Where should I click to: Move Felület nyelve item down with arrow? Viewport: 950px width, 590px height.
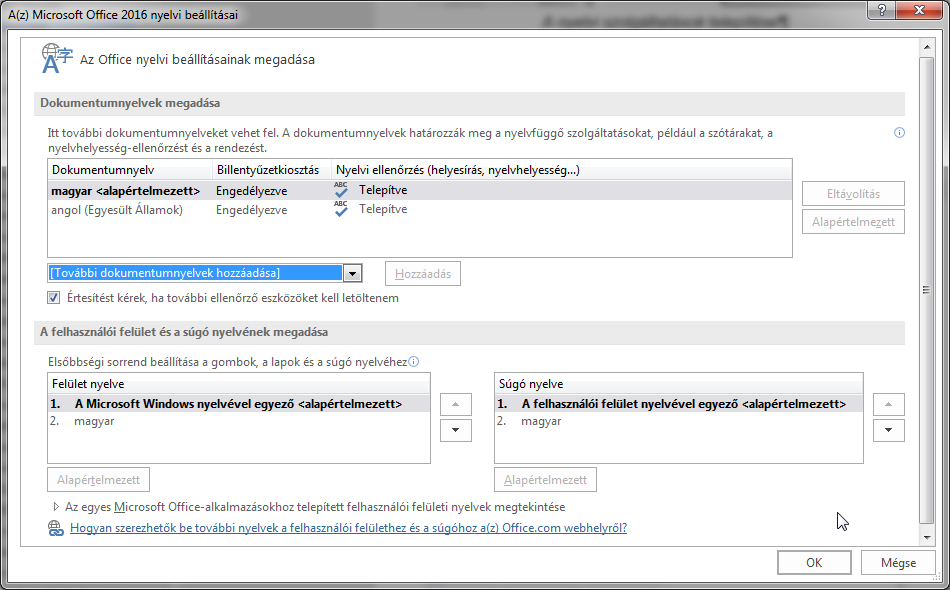pyautogui.click(x=456, y=430)
